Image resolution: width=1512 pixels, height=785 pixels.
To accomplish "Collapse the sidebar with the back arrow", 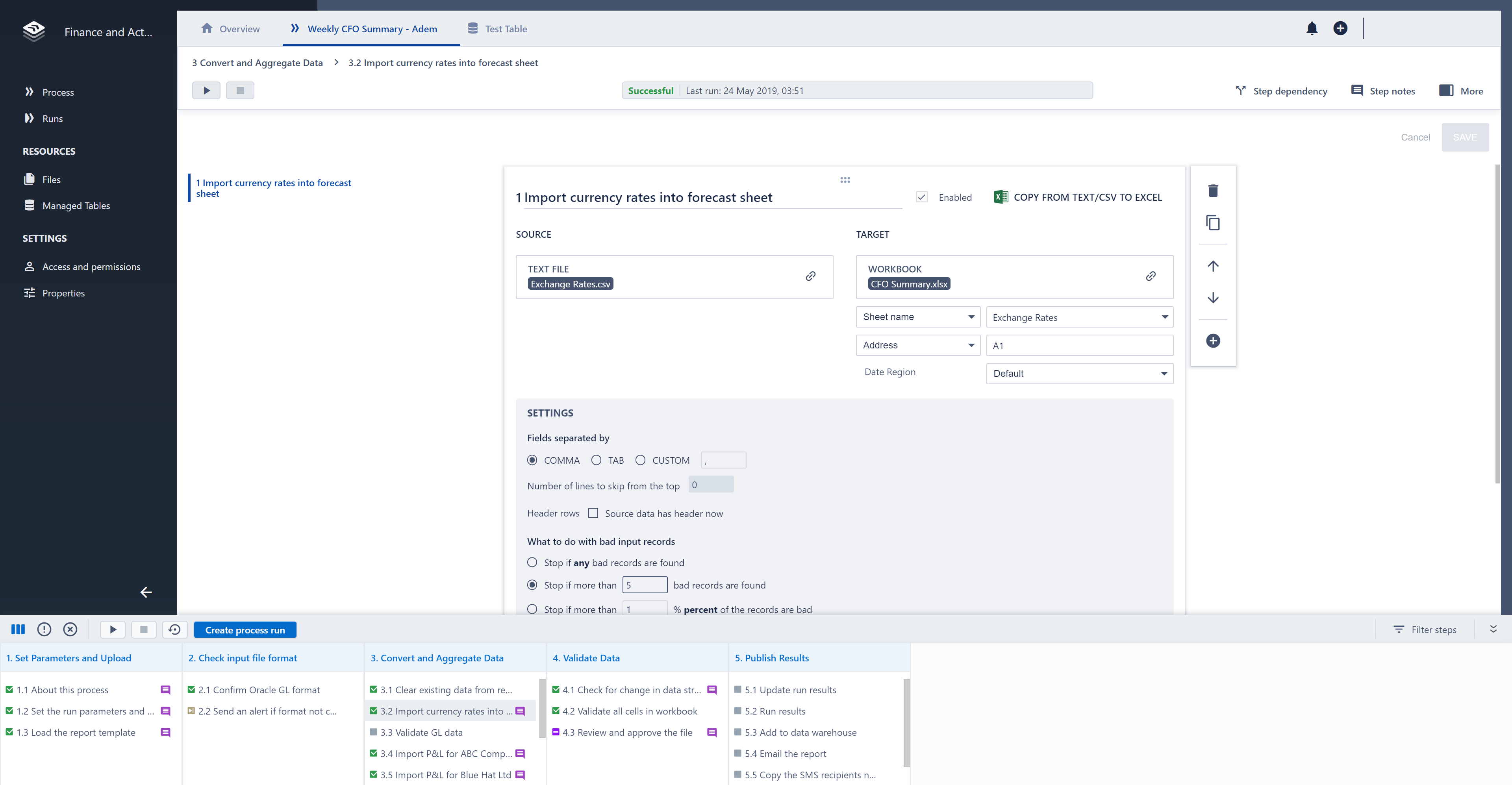I will click(146, 592).
